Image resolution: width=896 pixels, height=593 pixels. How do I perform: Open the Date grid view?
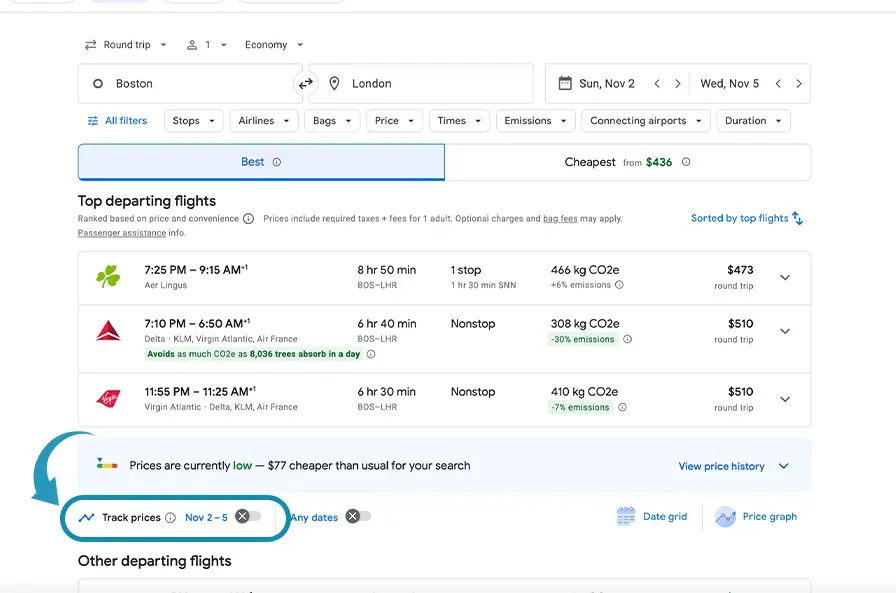click(x=652, y=517)
